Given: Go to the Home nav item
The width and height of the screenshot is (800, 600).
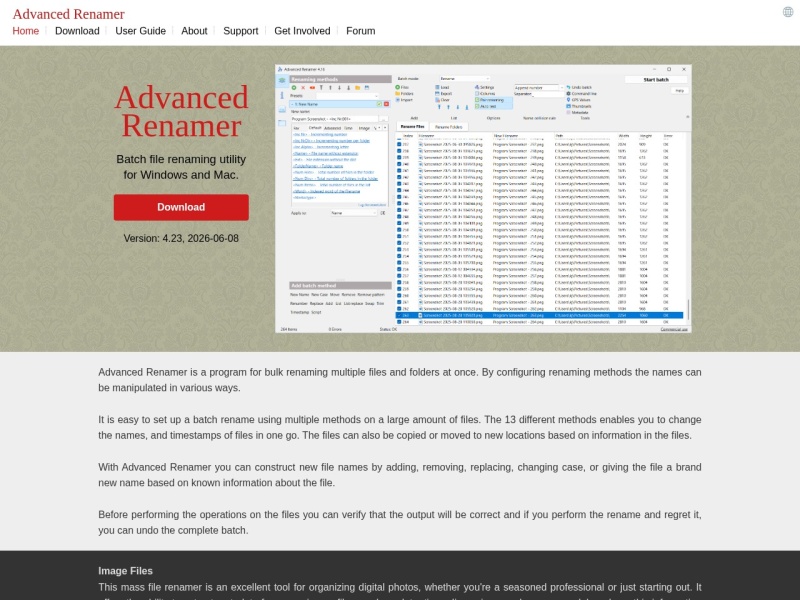Looking at the screenshot, I should point(26,31).
